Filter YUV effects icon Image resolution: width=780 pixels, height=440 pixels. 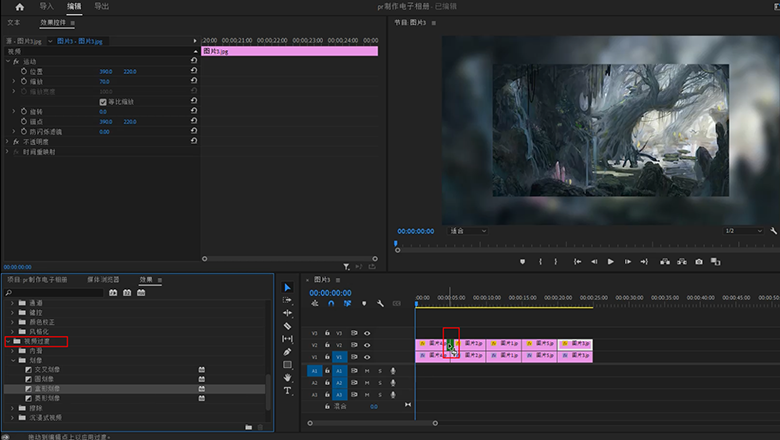click(x=141, y=293)
